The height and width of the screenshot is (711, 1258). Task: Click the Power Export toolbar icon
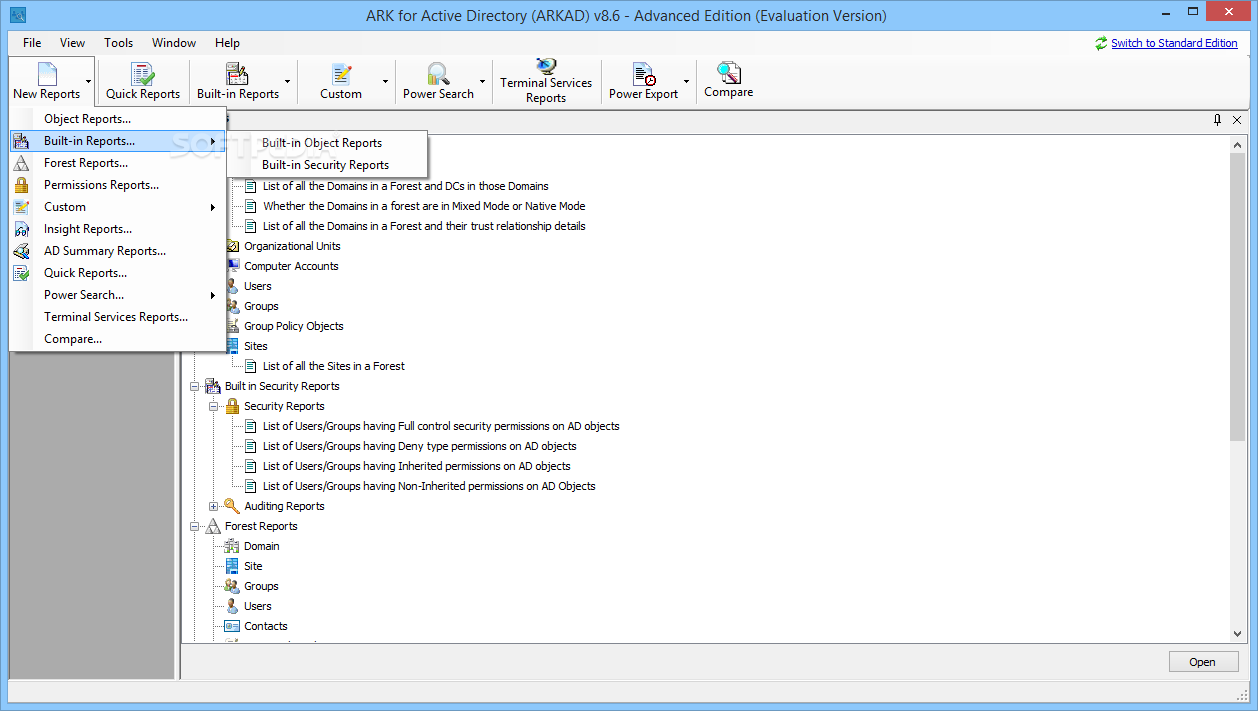point(643,74)
